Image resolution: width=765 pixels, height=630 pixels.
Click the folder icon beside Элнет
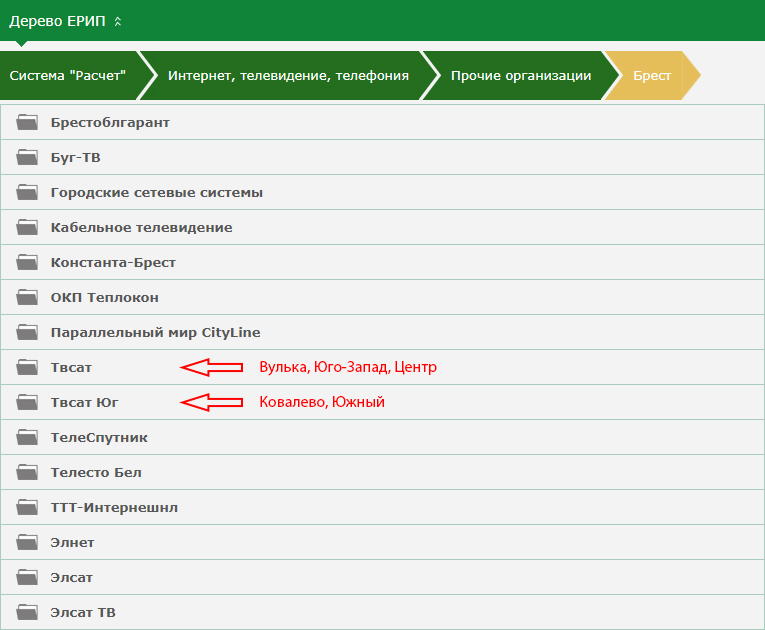pyautogui.click(x=27, y=542)
